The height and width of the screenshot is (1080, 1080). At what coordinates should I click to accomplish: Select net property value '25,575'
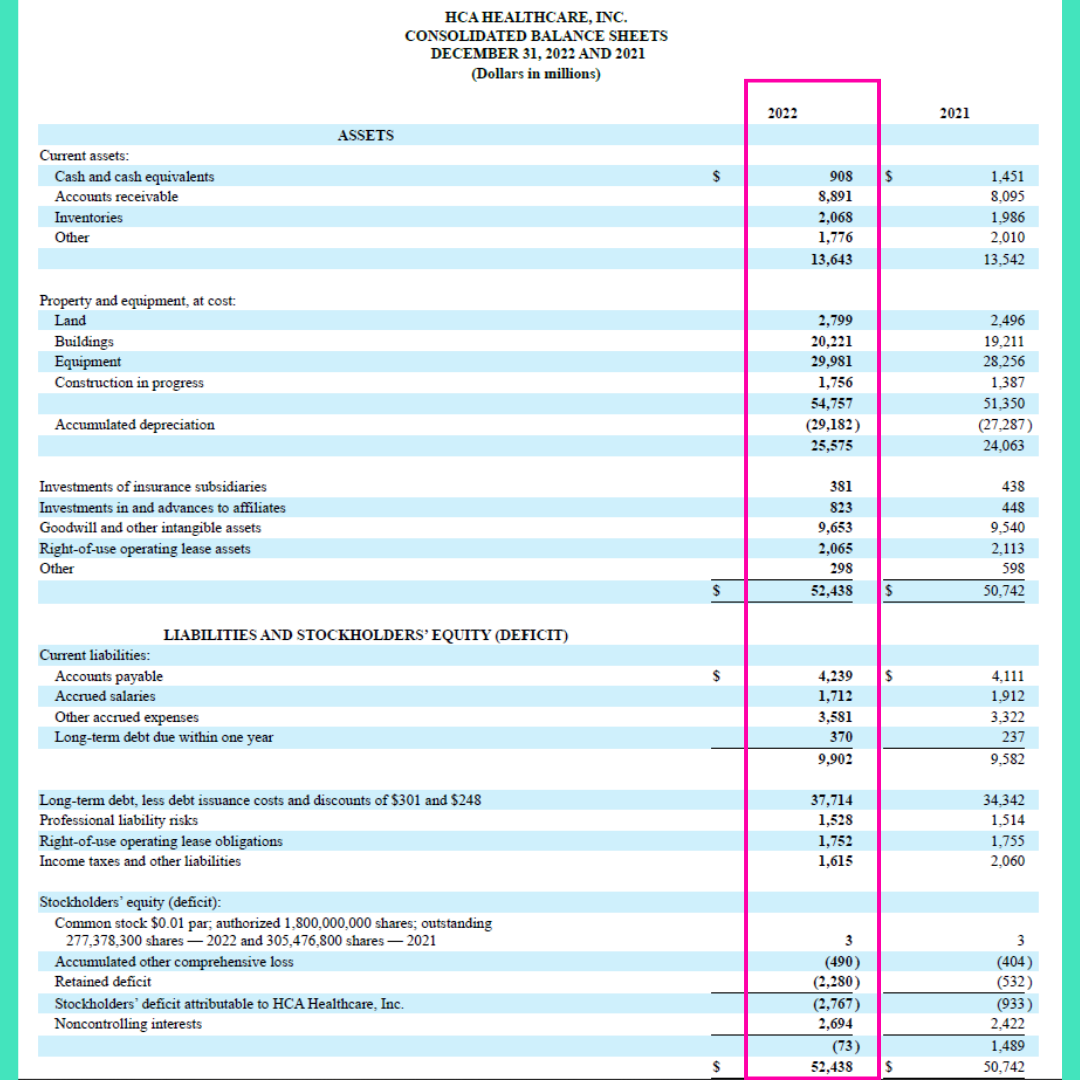click(831, 446)
